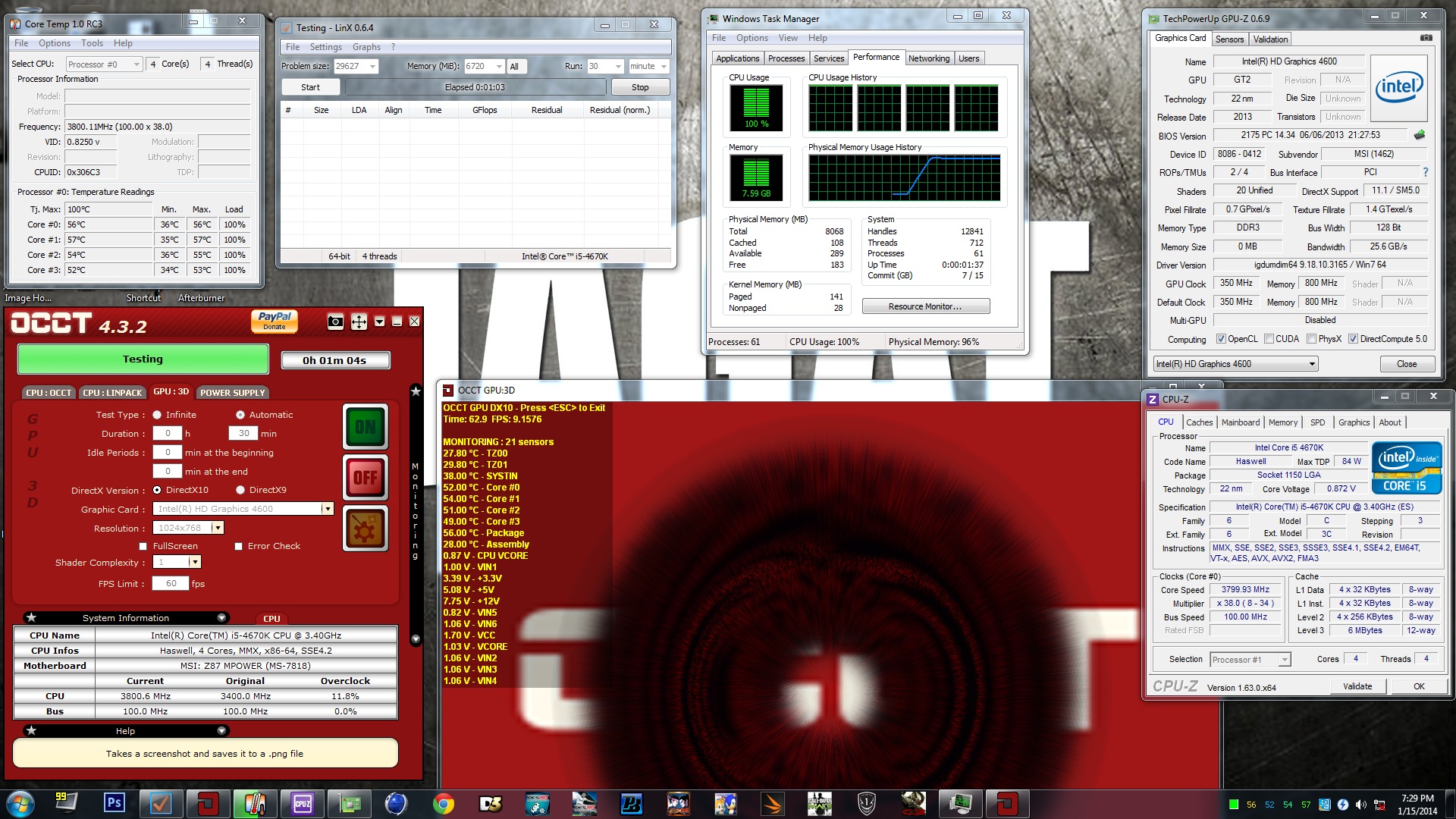The height and width of the screenshot is (819, 1456).
Task: Click LinX Stop button
Action: pos(640,87)
